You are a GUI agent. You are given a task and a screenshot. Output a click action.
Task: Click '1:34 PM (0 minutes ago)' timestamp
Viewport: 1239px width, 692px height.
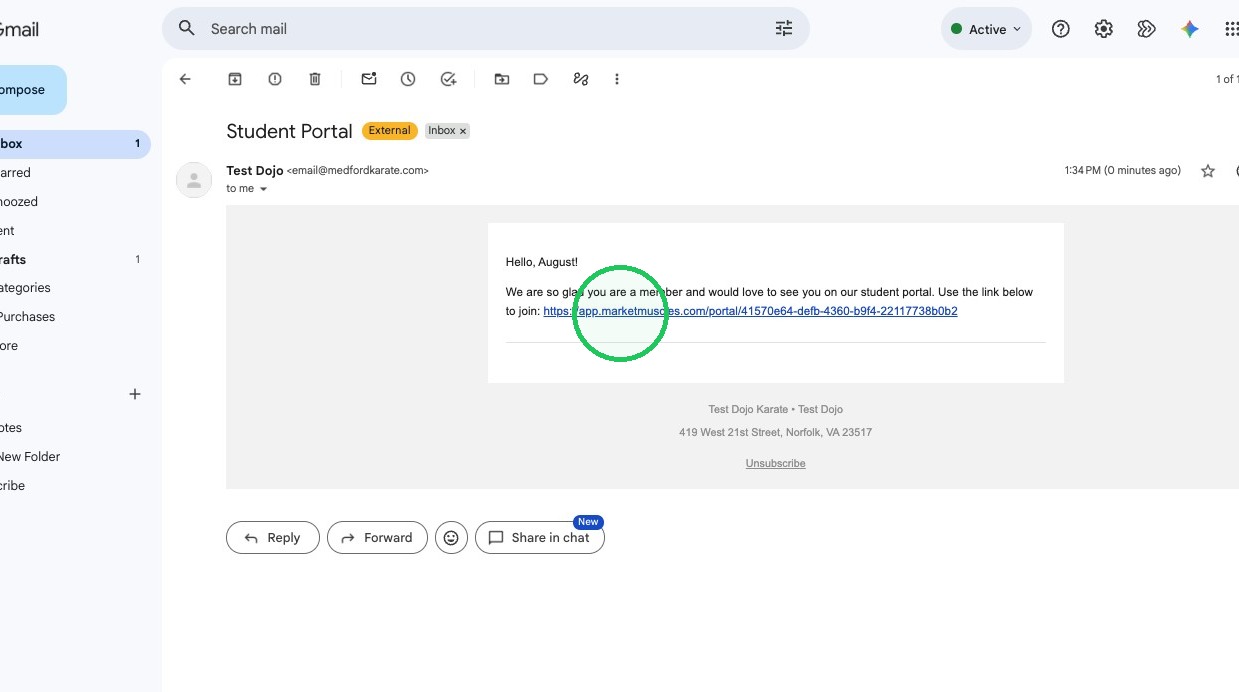[1122, 171]
